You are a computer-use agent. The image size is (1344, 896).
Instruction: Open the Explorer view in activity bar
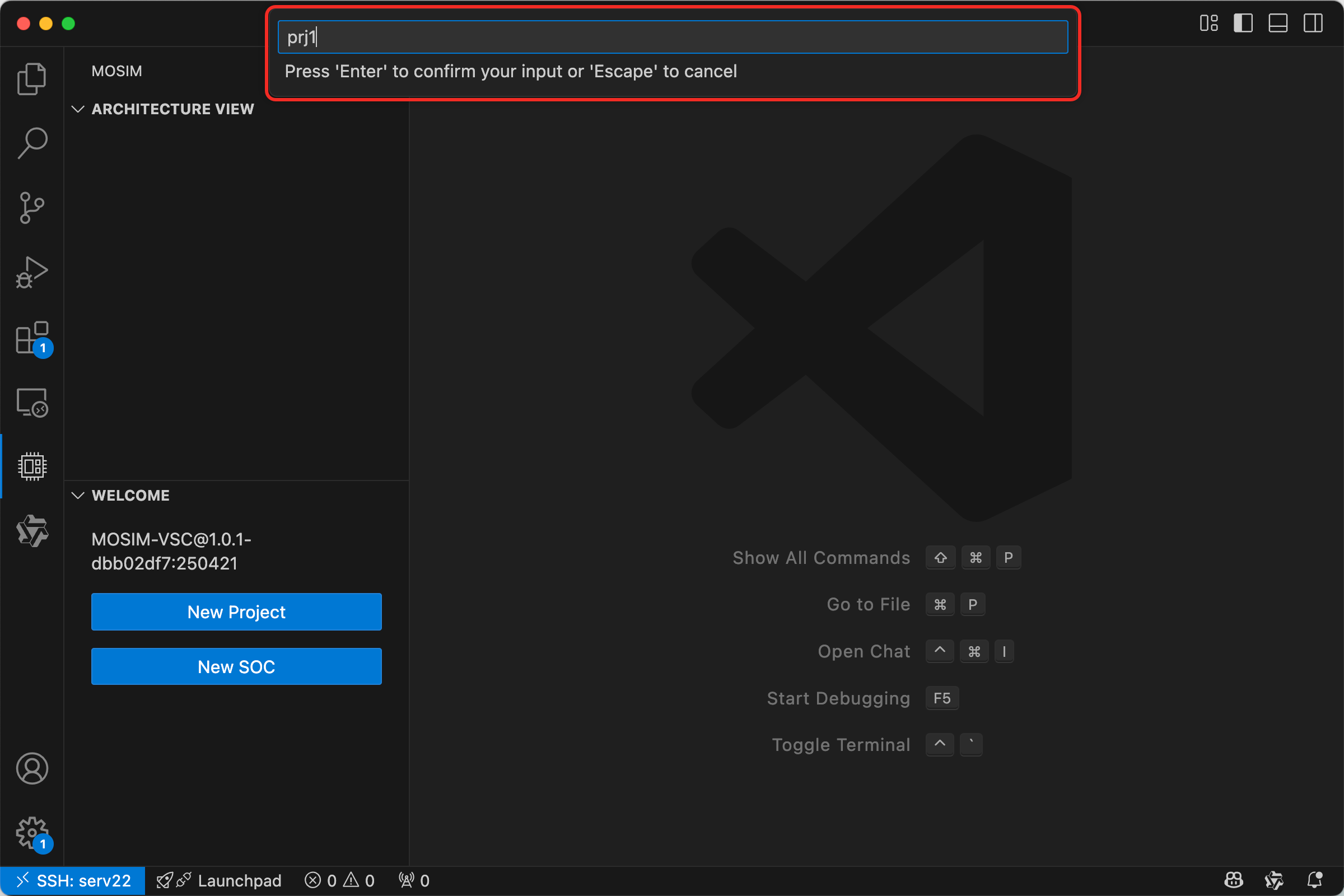point(32,79)
